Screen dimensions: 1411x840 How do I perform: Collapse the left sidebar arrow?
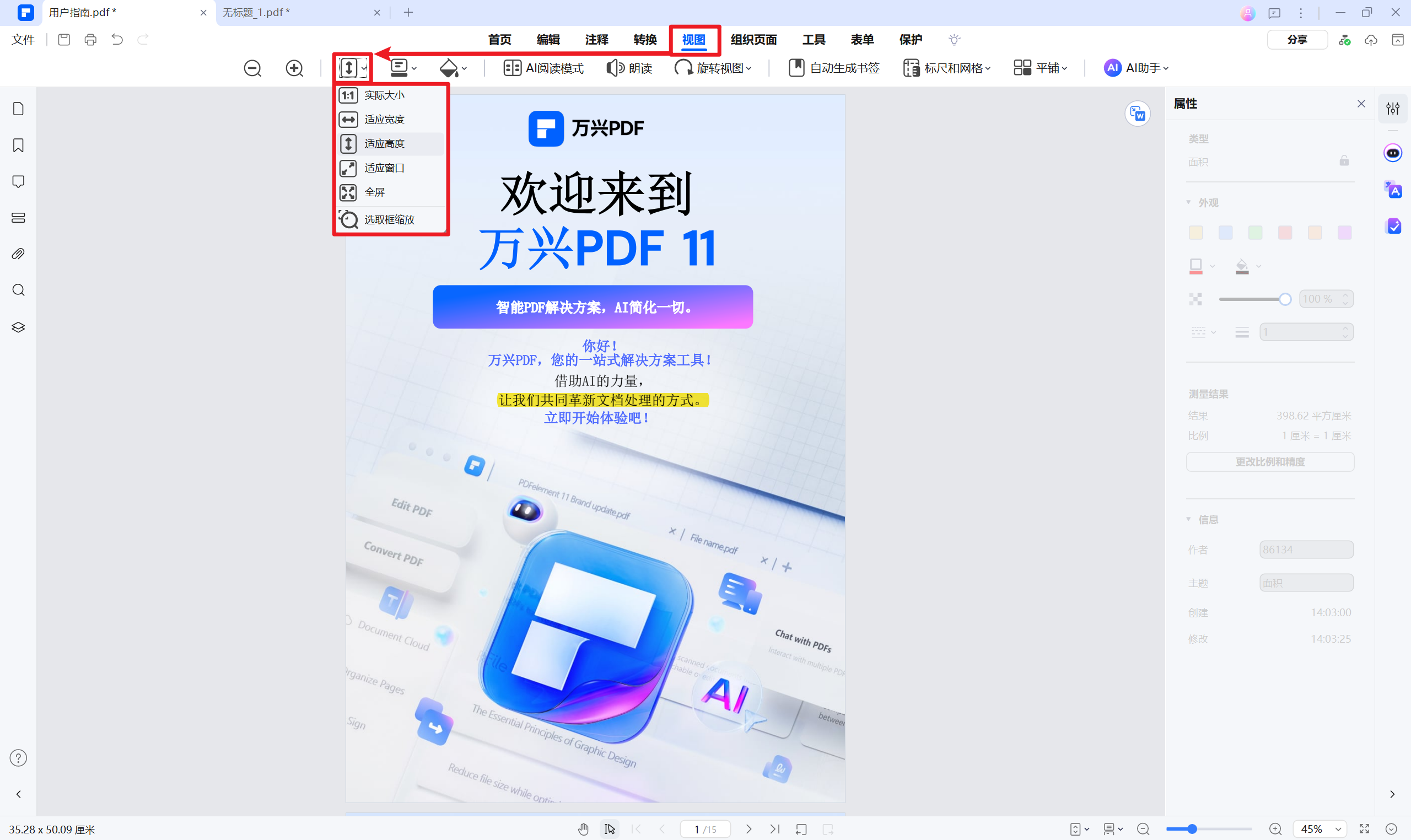click(x=18, y=794)
